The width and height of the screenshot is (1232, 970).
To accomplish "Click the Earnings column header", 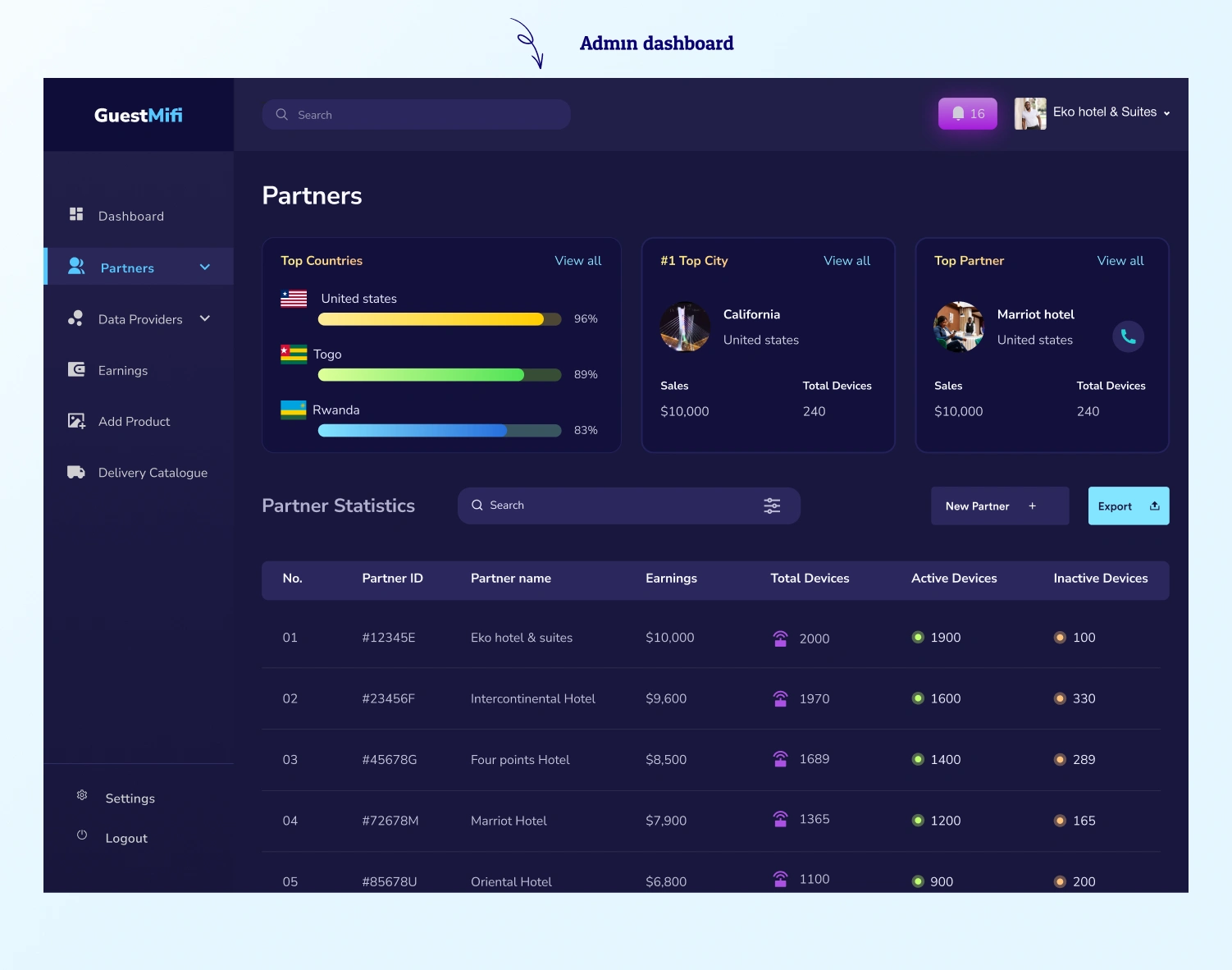I will tap(671, 579).
